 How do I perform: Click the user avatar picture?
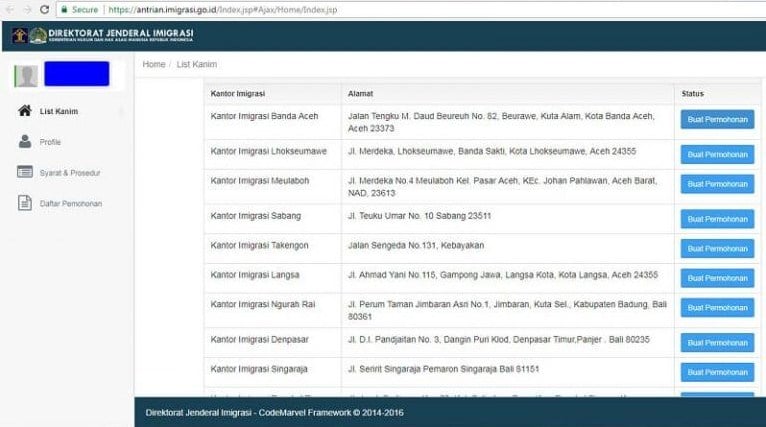pos(26,76)
